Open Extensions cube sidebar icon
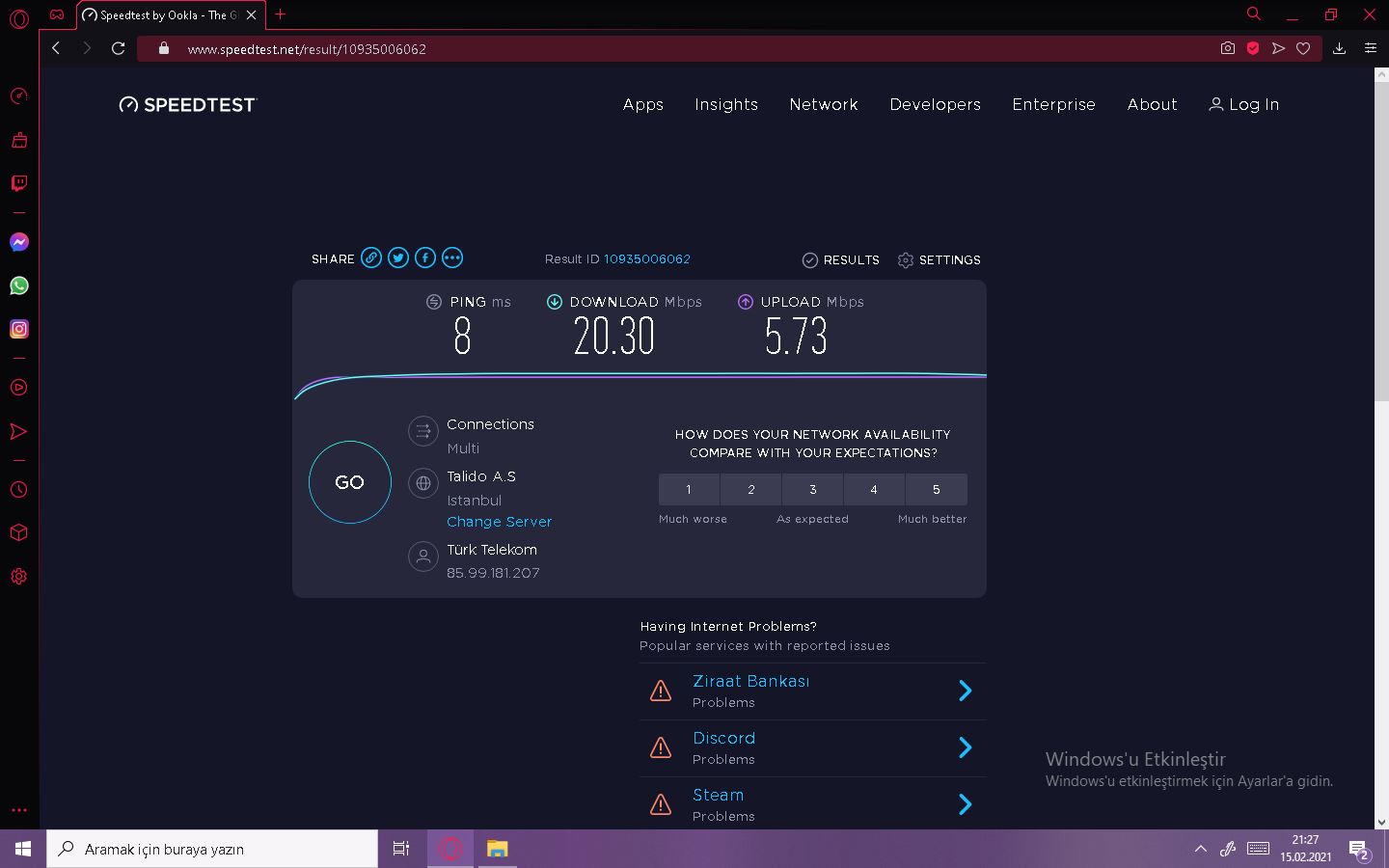 (18, 533)
